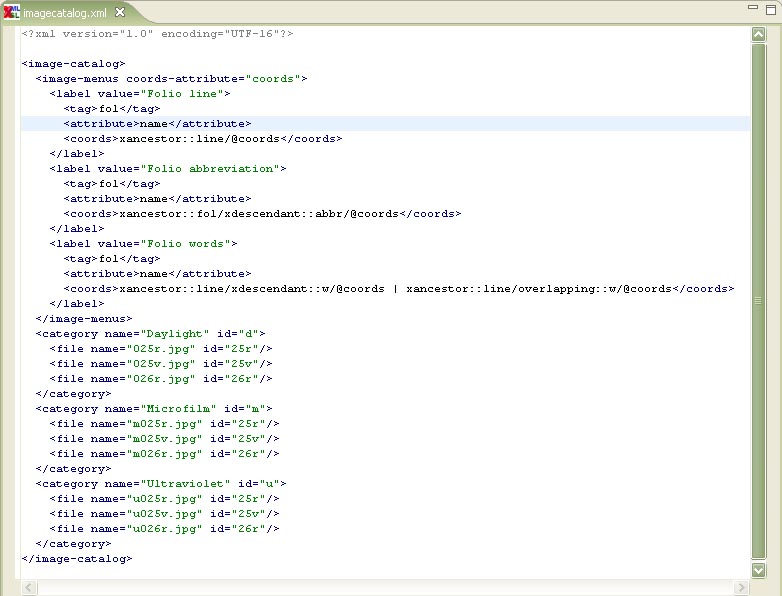Click the file name="025v.jpg" line
Viewport: 782px width, 596px height.
[x=161, y=364]
